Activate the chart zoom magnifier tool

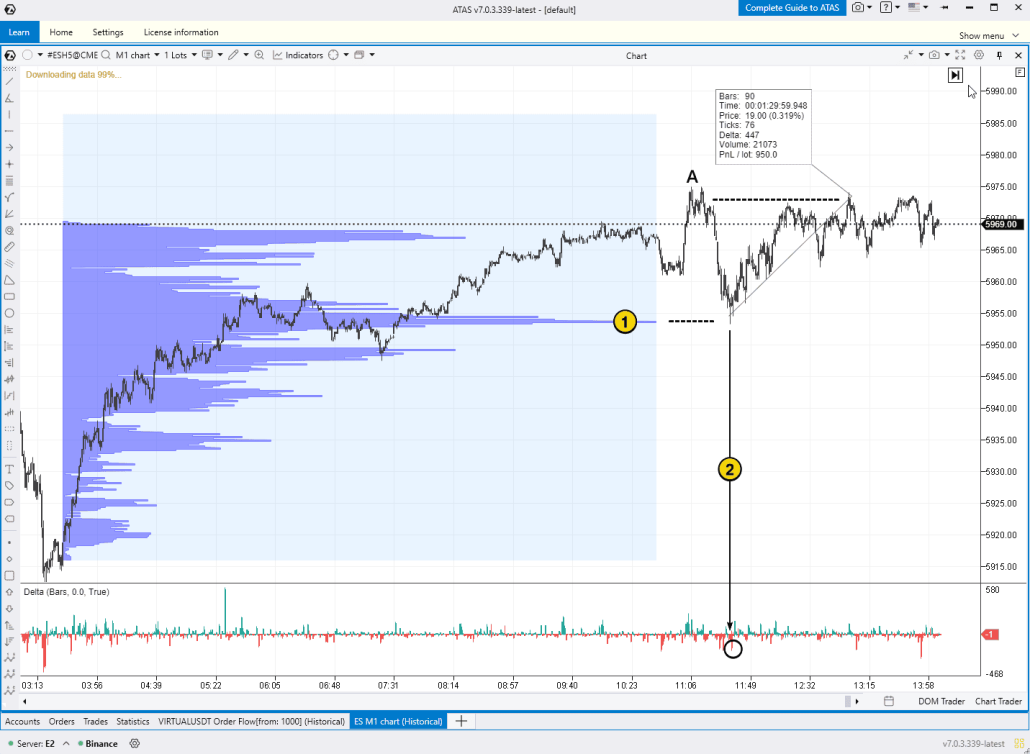259,55
